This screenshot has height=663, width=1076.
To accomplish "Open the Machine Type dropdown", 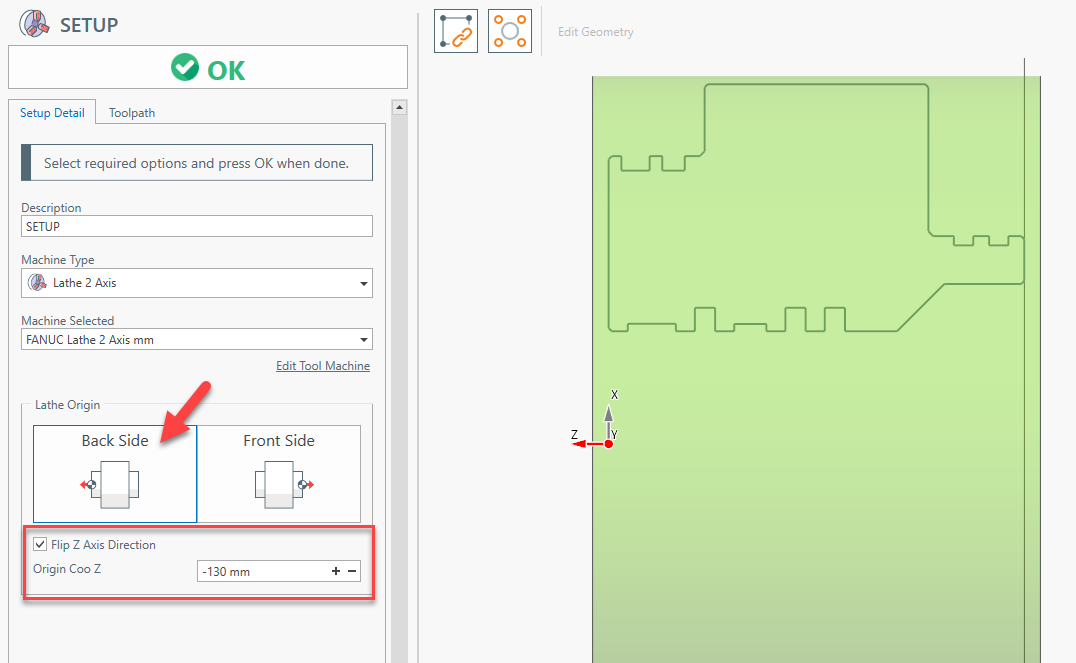I will coord(363,284).
